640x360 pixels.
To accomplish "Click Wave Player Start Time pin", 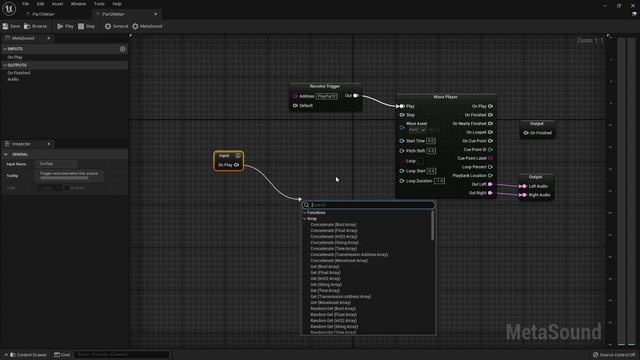I will point(402,141).
